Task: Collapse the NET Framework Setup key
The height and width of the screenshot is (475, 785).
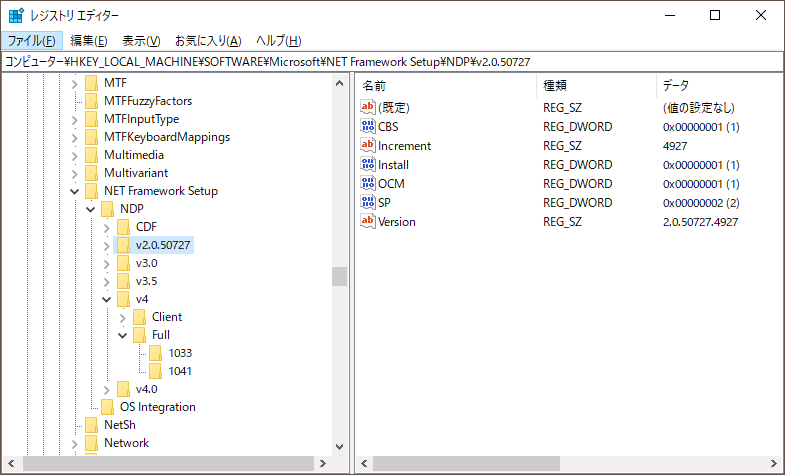Action: point(75,191)
